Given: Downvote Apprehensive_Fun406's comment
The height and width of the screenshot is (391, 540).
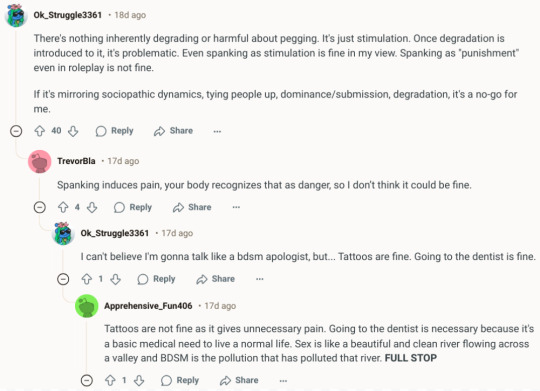Looking at the screenshot, I should tap(139, 381).
